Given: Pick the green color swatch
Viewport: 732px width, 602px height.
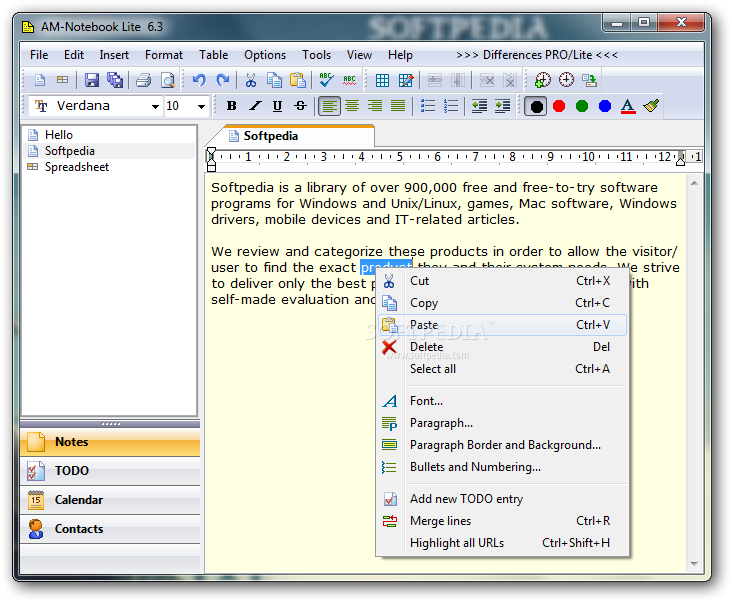Looking at the screenshot, I should point(582,106).
